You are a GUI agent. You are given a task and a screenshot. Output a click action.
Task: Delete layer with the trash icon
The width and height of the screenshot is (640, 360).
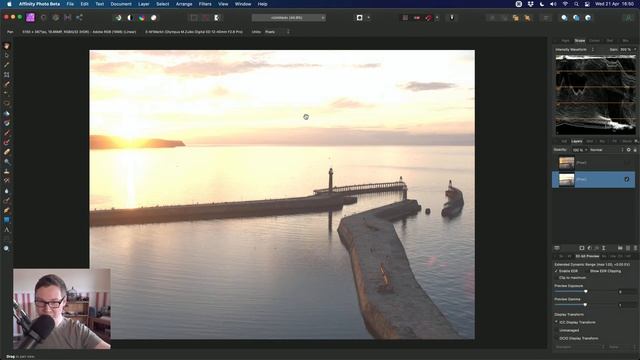pos(636,248)
